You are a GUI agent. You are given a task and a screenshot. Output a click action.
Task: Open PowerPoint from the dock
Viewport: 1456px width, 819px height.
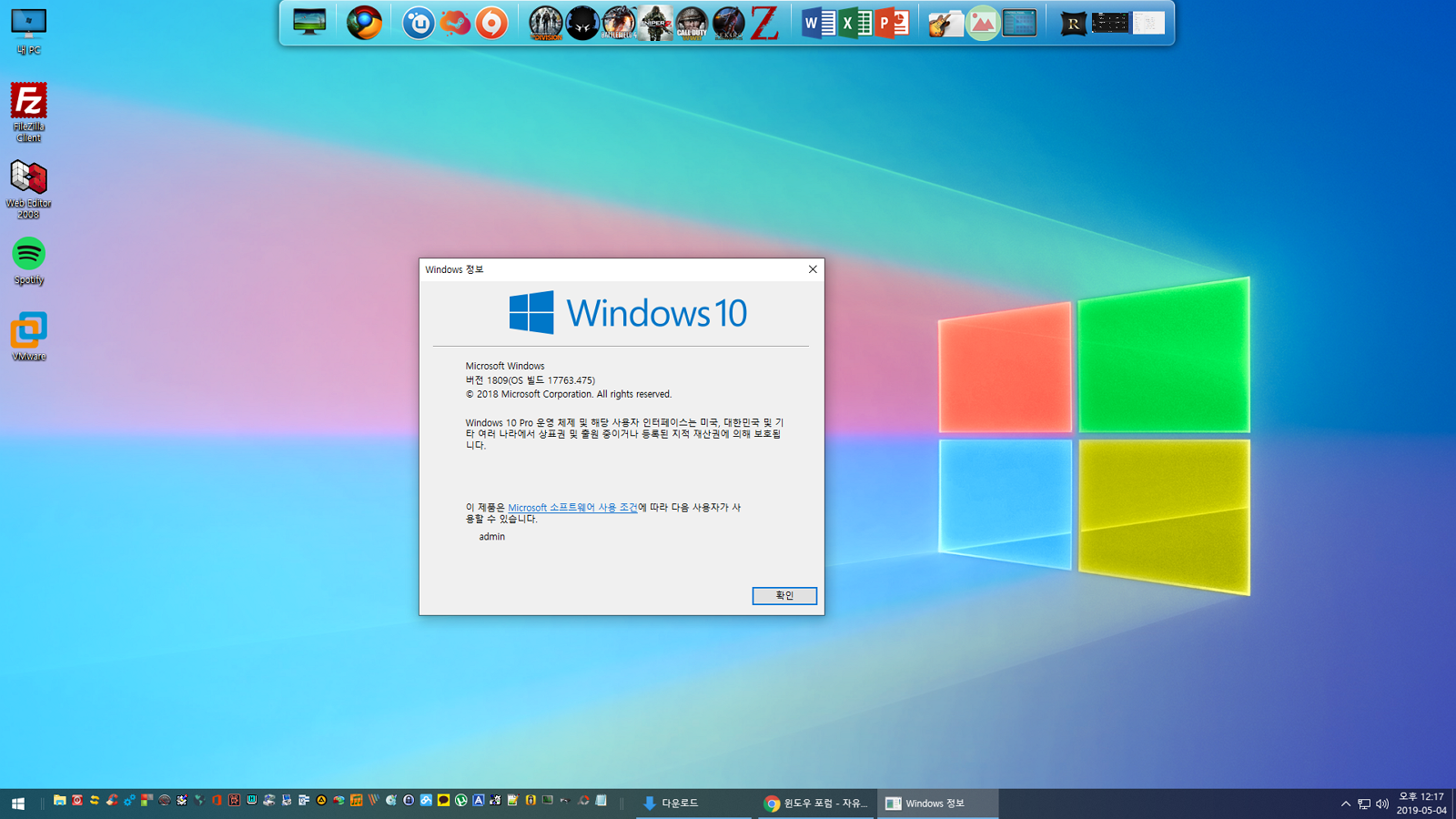click(892, 23)
